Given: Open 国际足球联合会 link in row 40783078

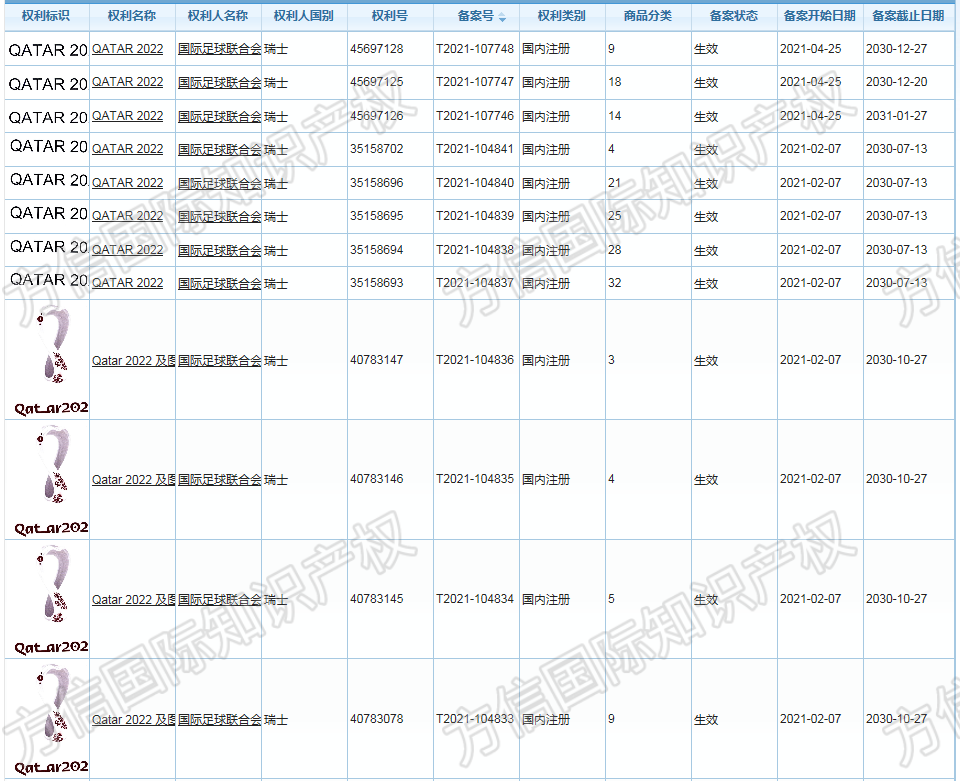Looking at the screenshot, I should point(219,719).
